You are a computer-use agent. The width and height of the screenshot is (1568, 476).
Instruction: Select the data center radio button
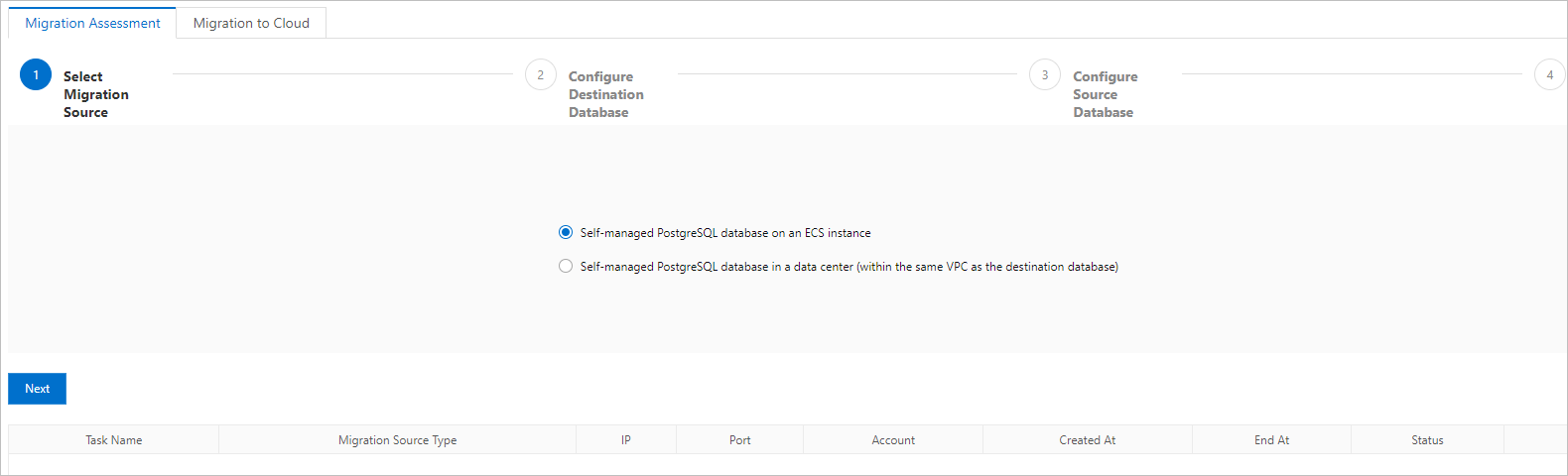pos(566,266)
